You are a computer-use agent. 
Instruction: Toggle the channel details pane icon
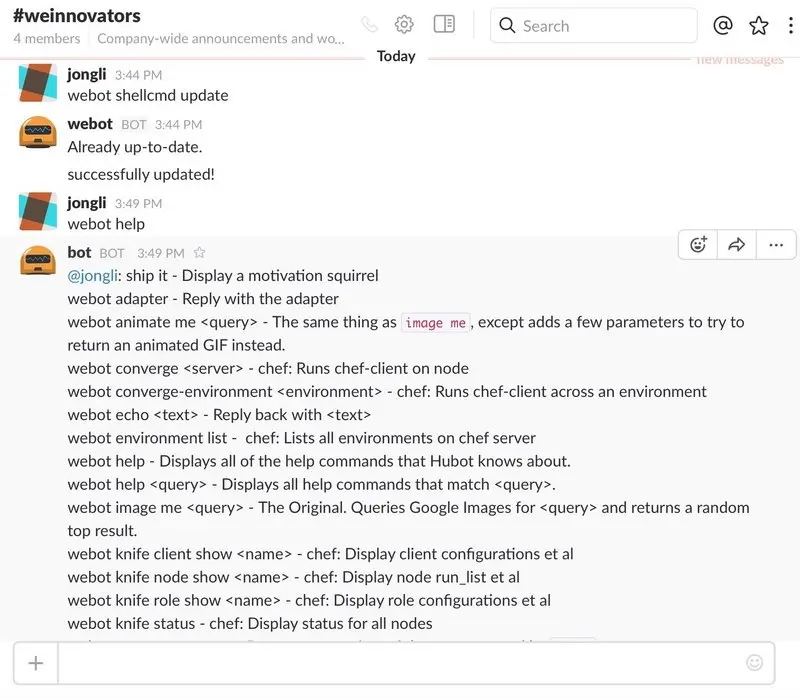click(x=444, y=24)
